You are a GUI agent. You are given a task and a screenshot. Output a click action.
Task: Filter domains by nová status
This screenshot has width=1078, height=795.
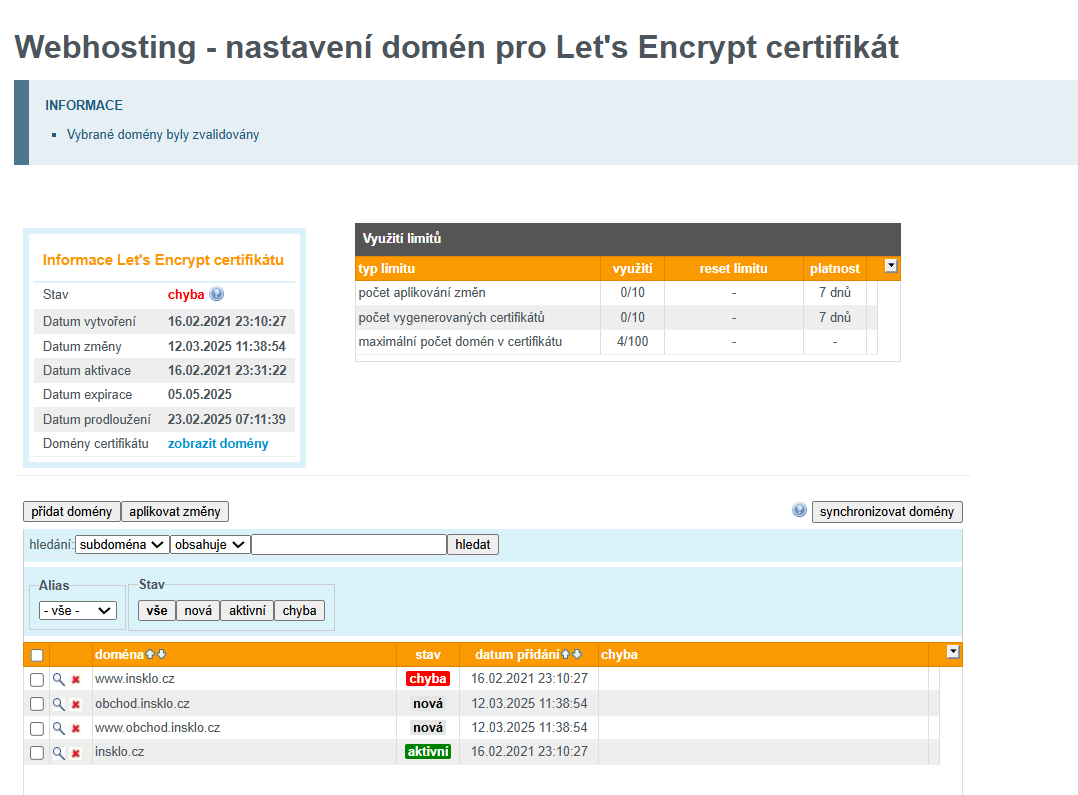click(x=198, y=610)
